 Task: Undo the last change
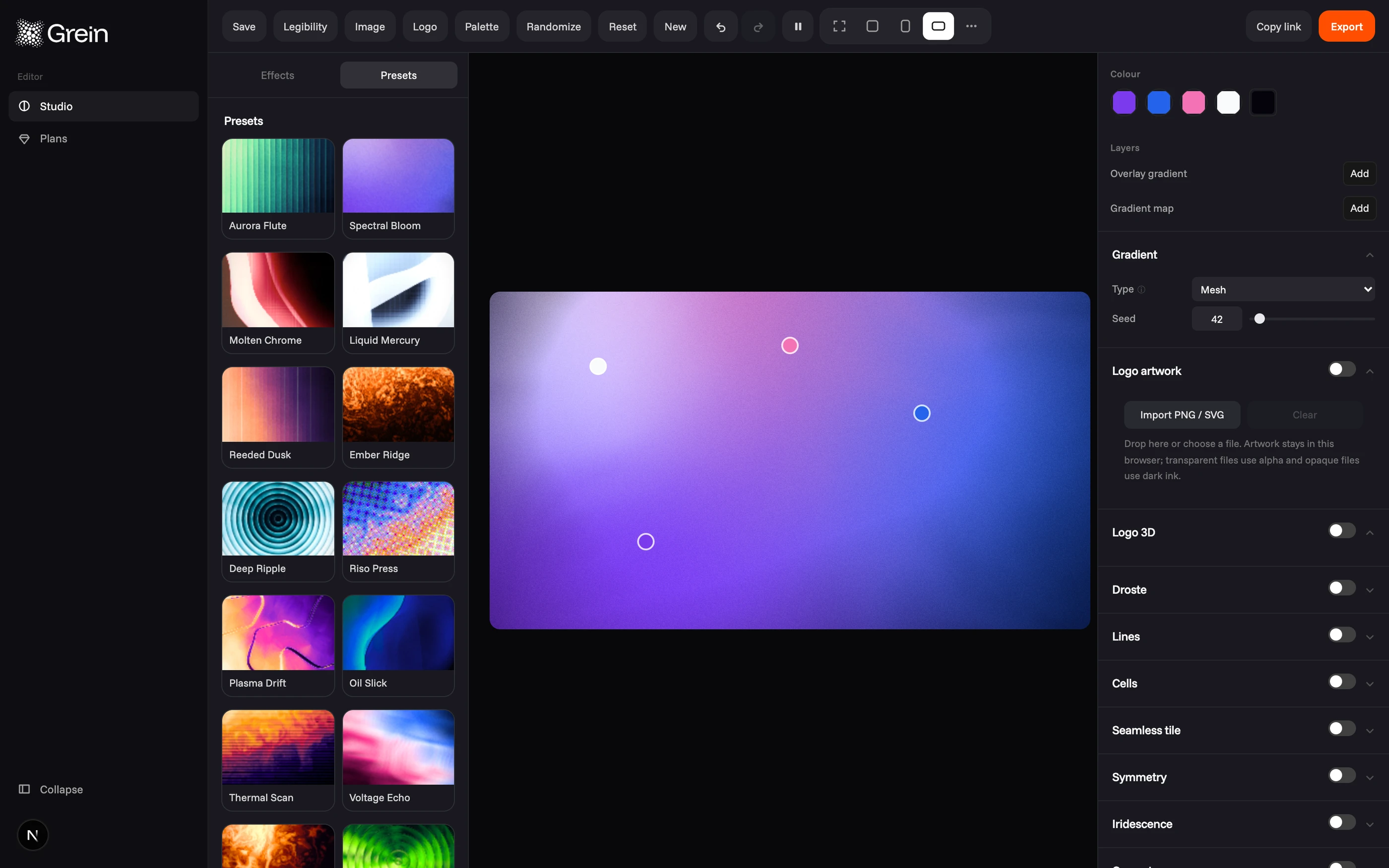click(721, 26)
